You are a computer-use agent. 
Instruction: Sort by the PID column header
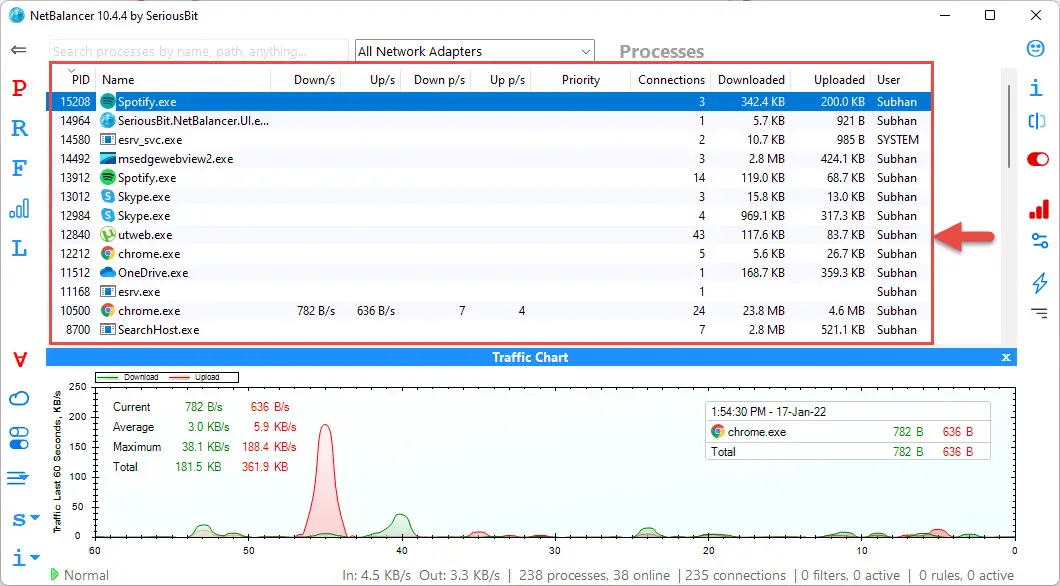click(x=72, y=80)
